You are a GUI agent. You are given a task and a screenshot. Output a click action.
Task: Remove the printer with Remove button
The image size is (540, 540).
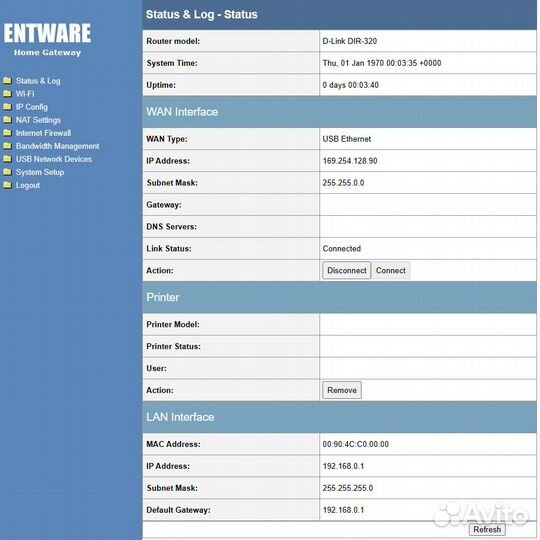click(342, 390)
